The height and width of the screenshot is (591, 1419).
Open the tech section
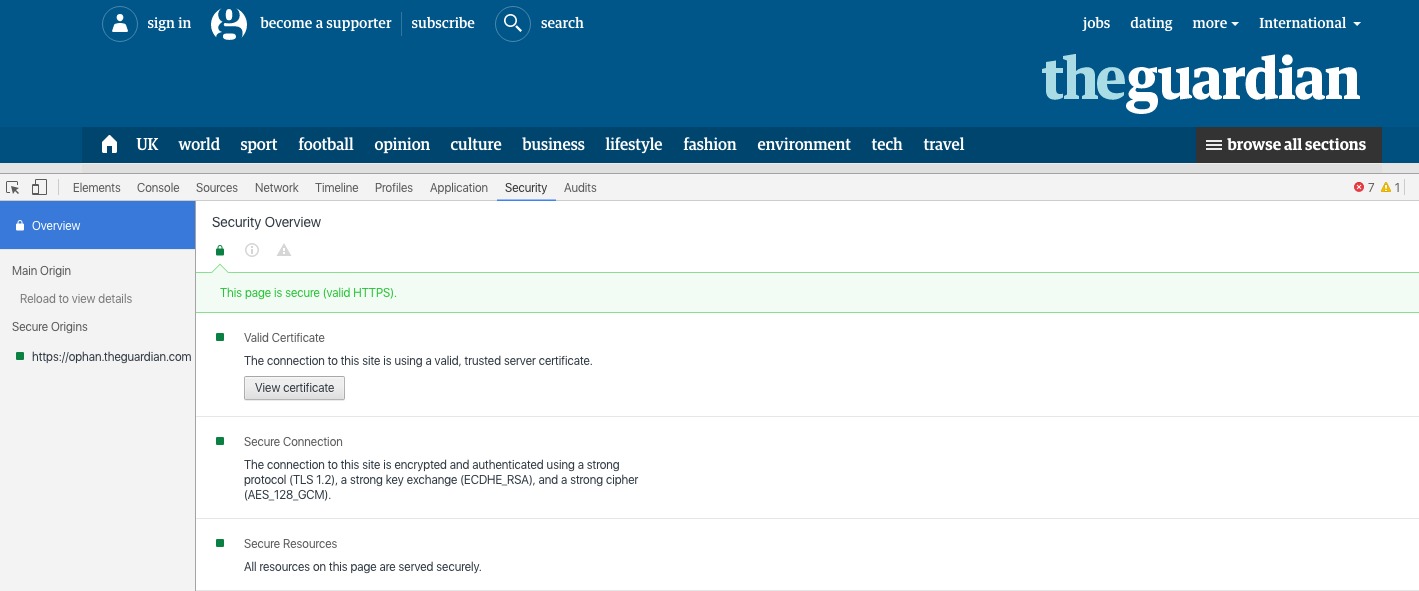coord(887,145)
